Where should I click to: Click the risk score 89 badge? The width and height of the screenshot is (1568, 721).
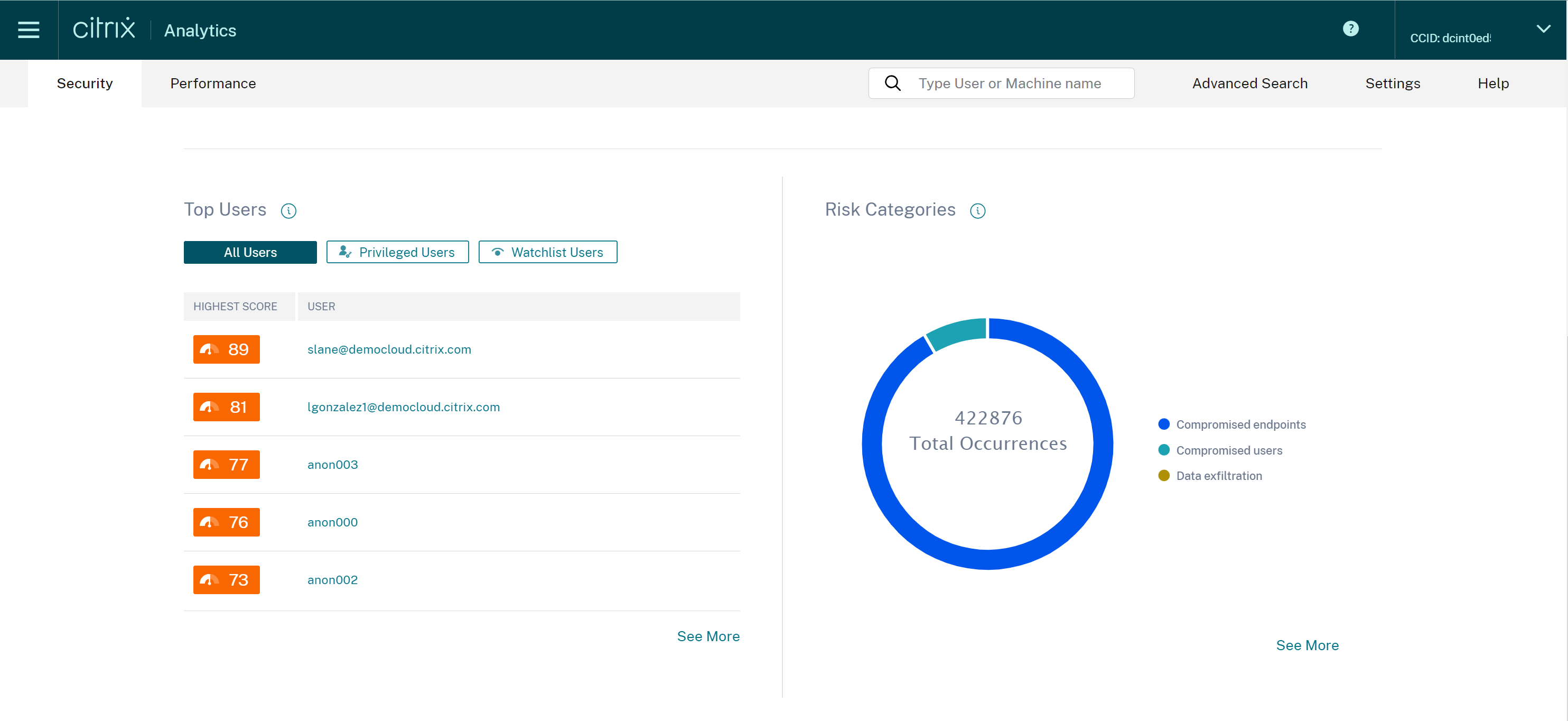[227, 349]
